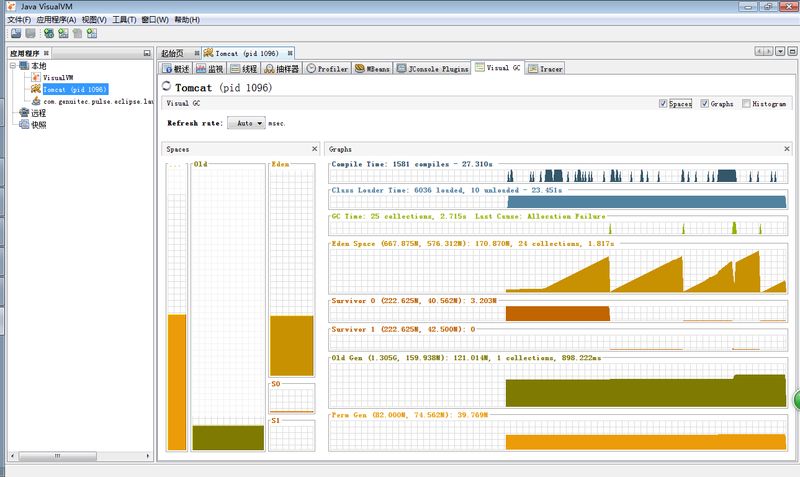The height and width of the screenshot is (477, 800).
Task: Click the Survivor 1 graph heading text
Action: pos(403,329)
